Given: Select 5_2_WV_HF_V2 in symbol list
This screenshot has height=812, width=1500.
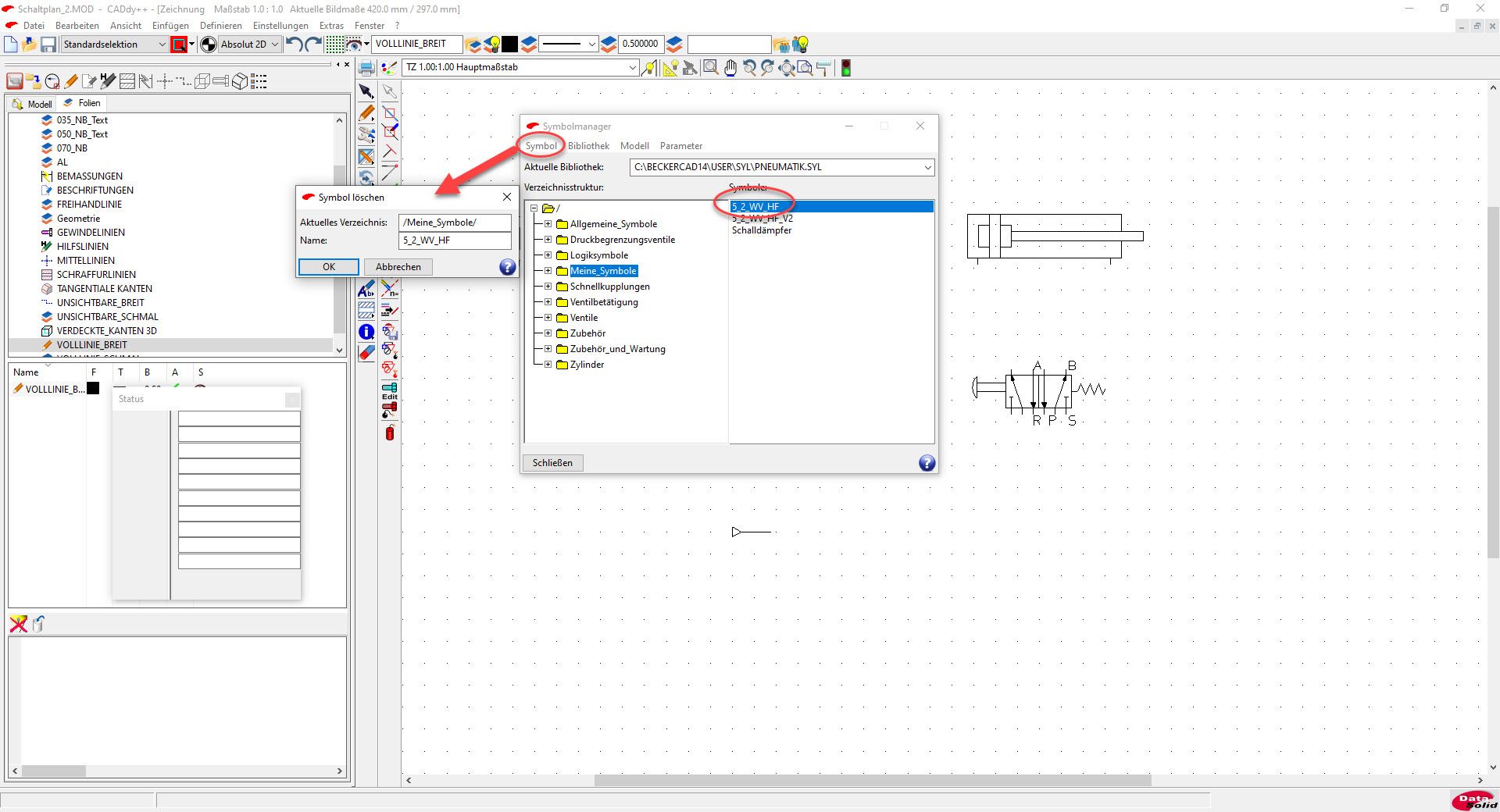Looking at the screenshot, I should pos(762,219).
